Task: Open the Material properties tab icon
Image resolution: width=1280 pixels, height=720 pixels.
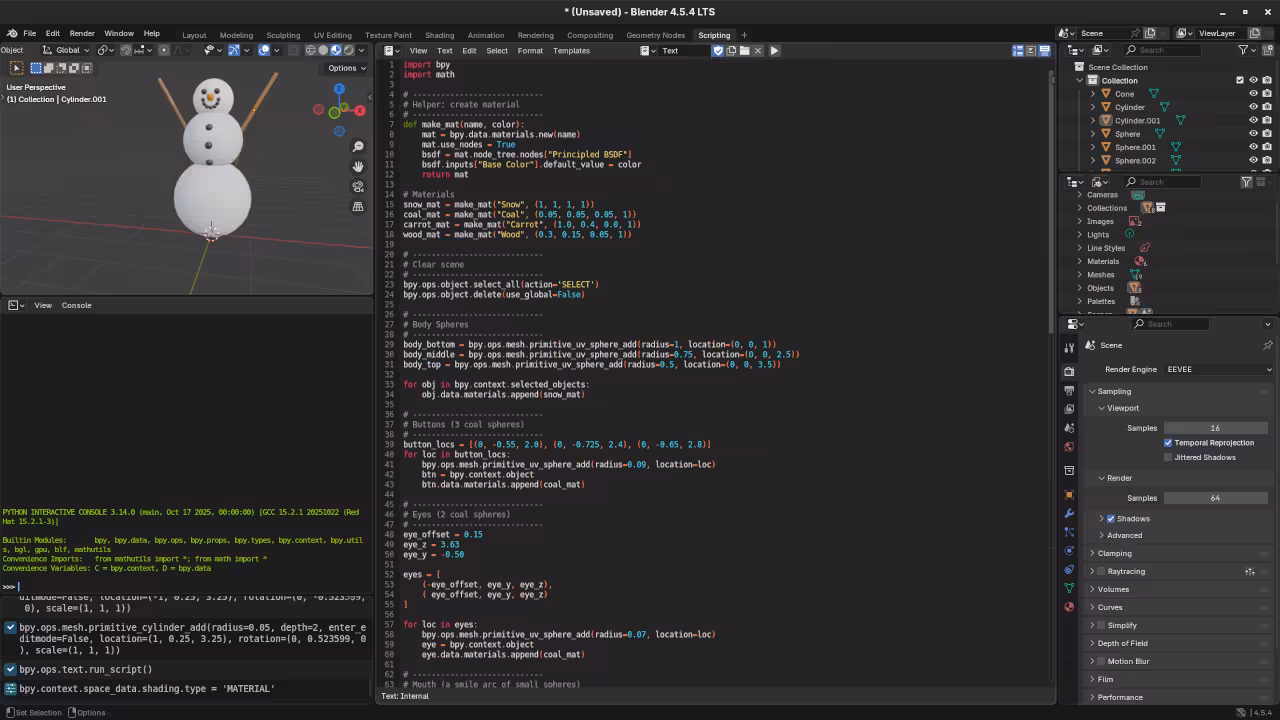Action: tap(1069, 607)
